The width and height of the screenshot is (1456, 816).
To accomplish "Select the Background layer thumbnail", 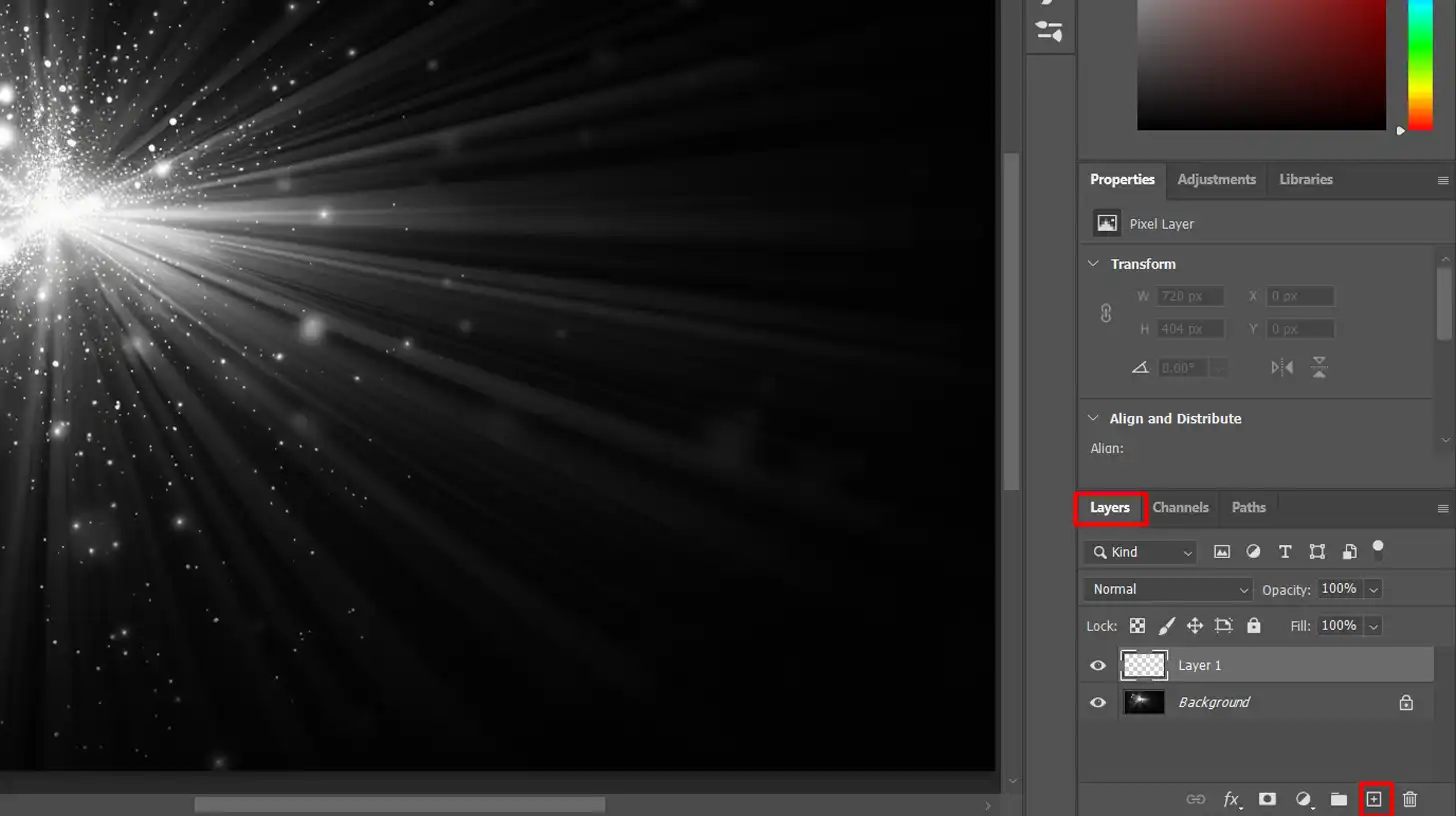I will (1144, 702).
